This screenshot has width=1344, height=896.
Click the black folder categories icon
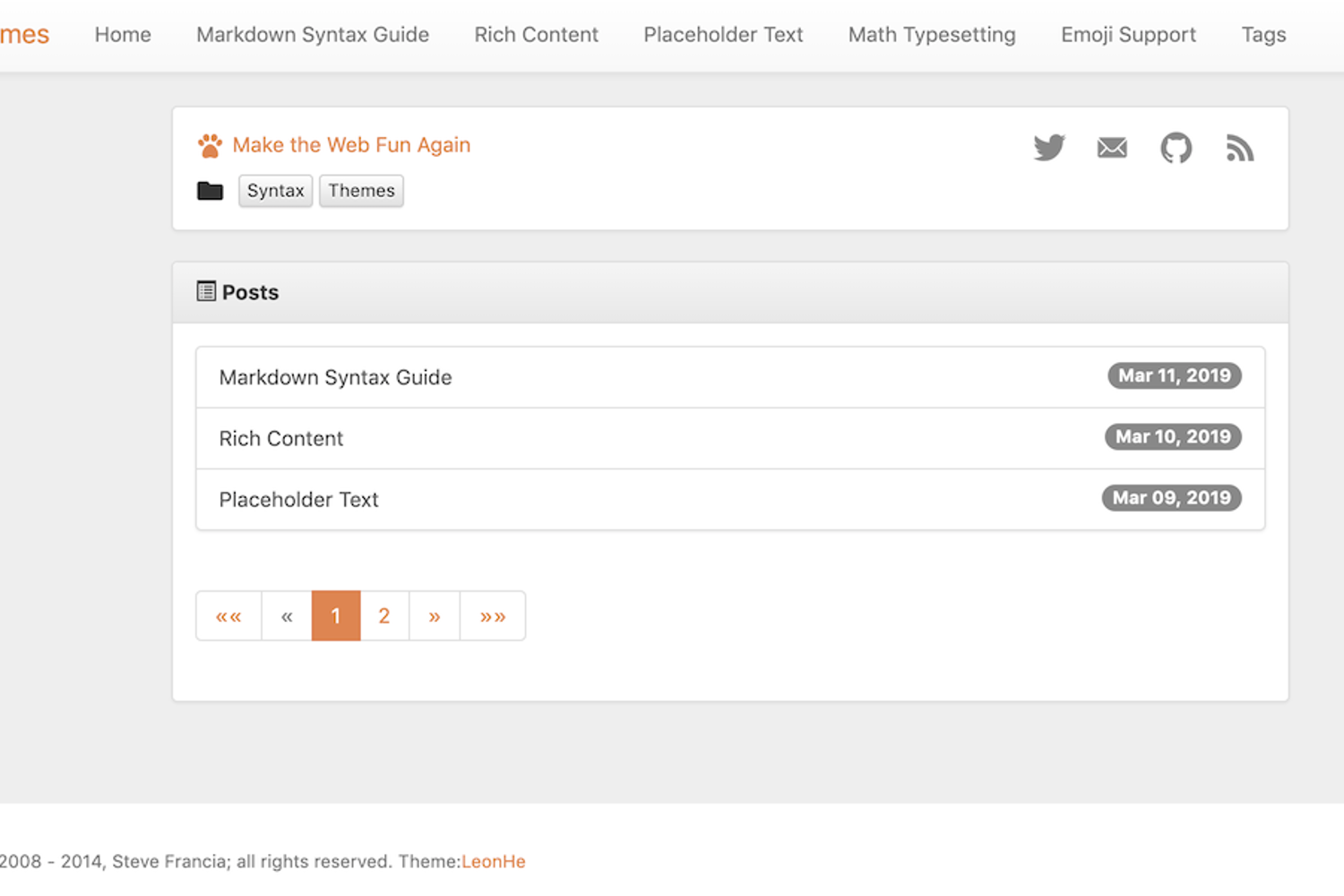click(x=210, y=191)
